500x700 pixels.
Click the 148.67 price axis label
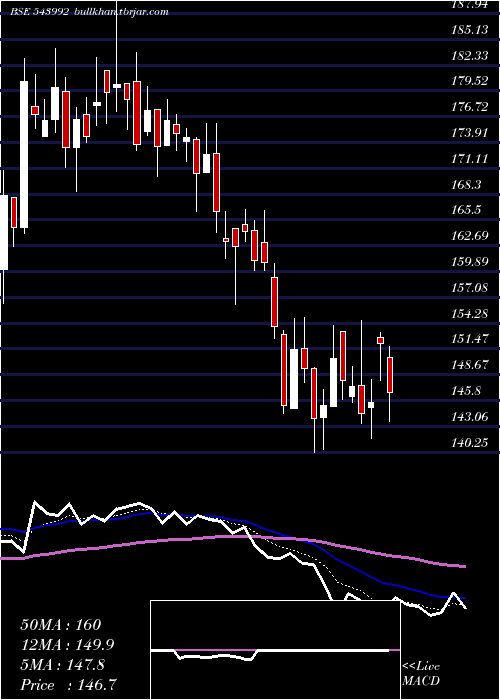(x=469, y=365)
